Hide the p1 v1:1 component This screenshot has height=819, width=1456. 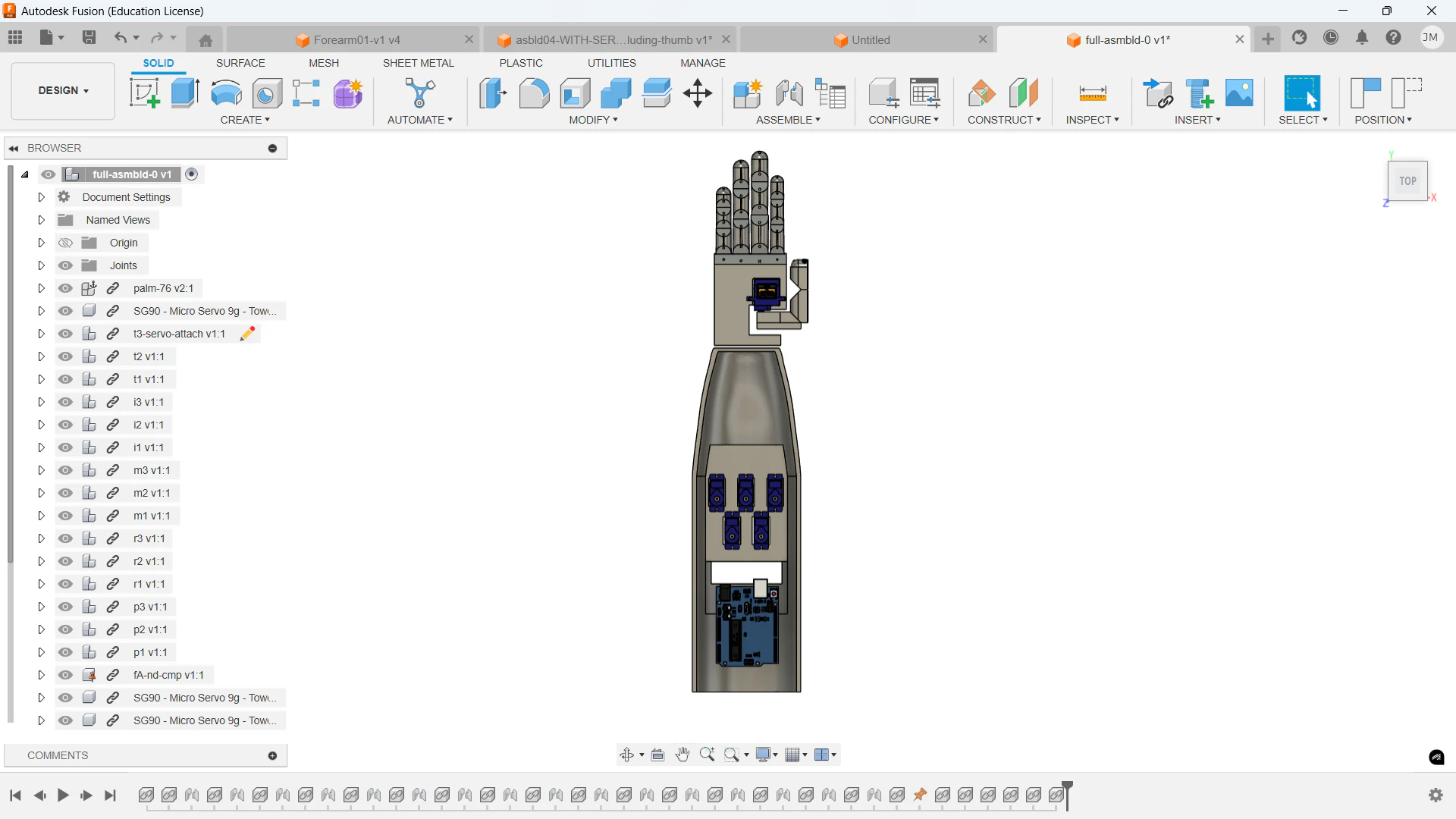[66, 652]
